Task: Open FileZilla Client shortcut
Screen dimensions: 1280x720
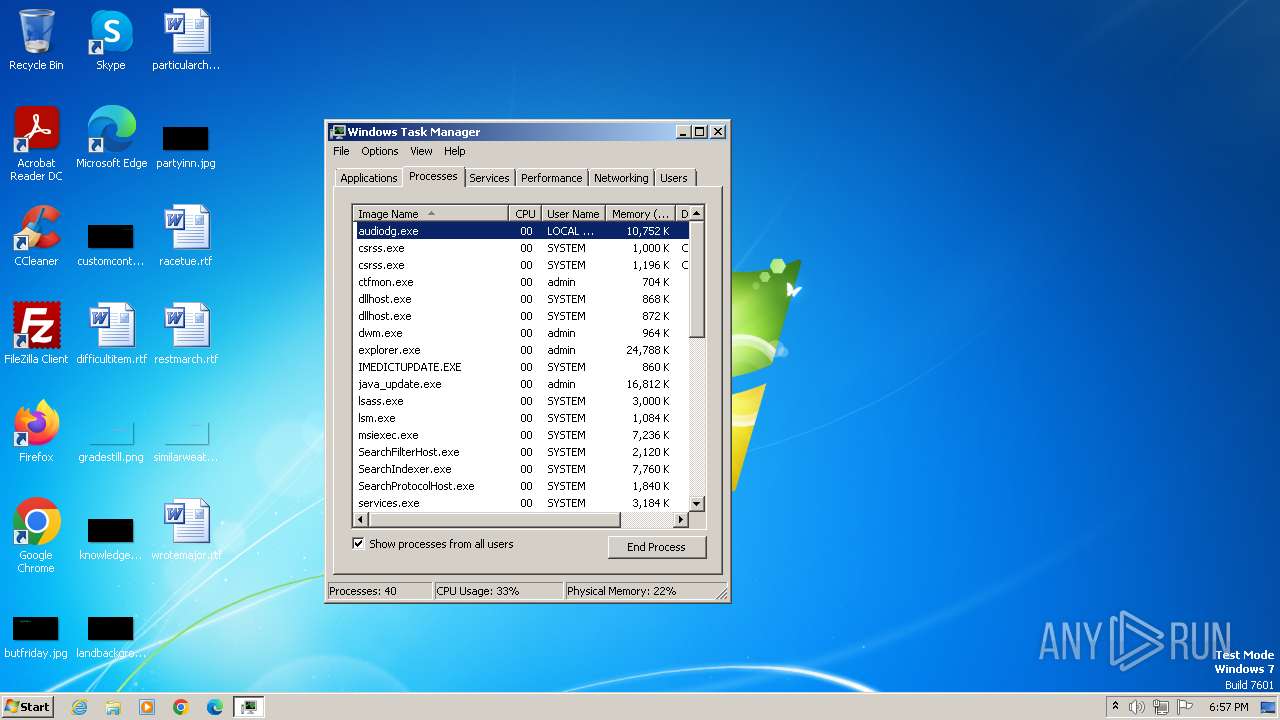Action: (x=36, y=333)
